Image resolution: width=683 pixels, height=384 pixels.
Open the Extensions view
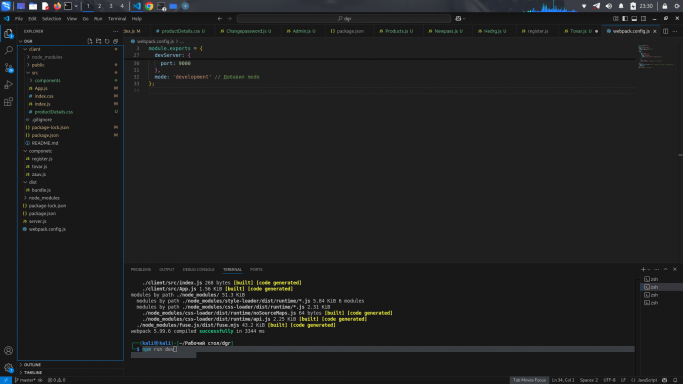point(8,102)
